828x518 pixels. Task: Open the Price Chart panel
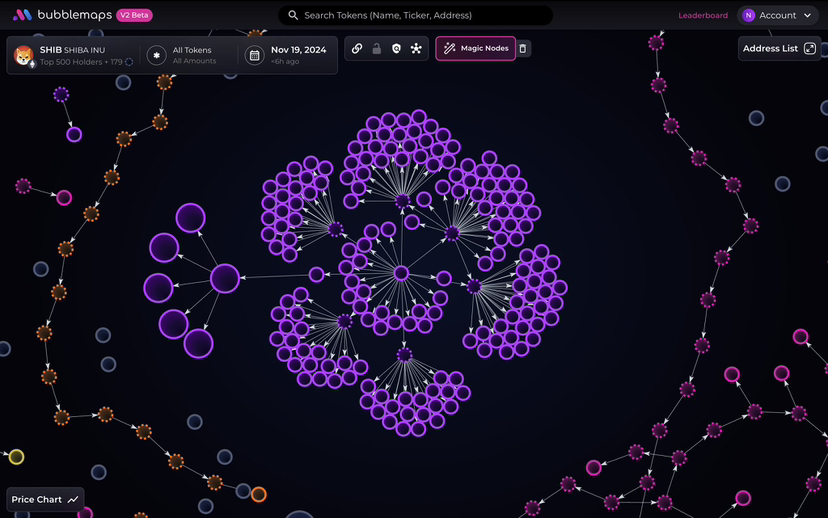point(45,499)
